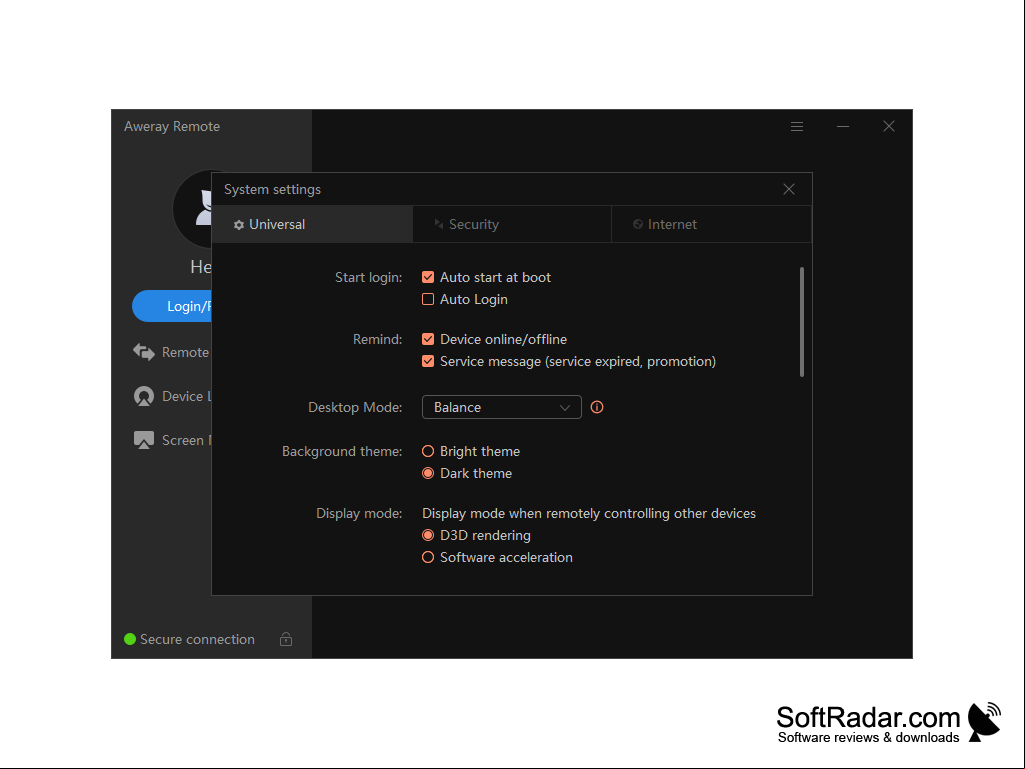1025x769 pixels.
Task: Uncheck Device online/offline reminder
Action: pyautogui.click(x=428, y=339)
